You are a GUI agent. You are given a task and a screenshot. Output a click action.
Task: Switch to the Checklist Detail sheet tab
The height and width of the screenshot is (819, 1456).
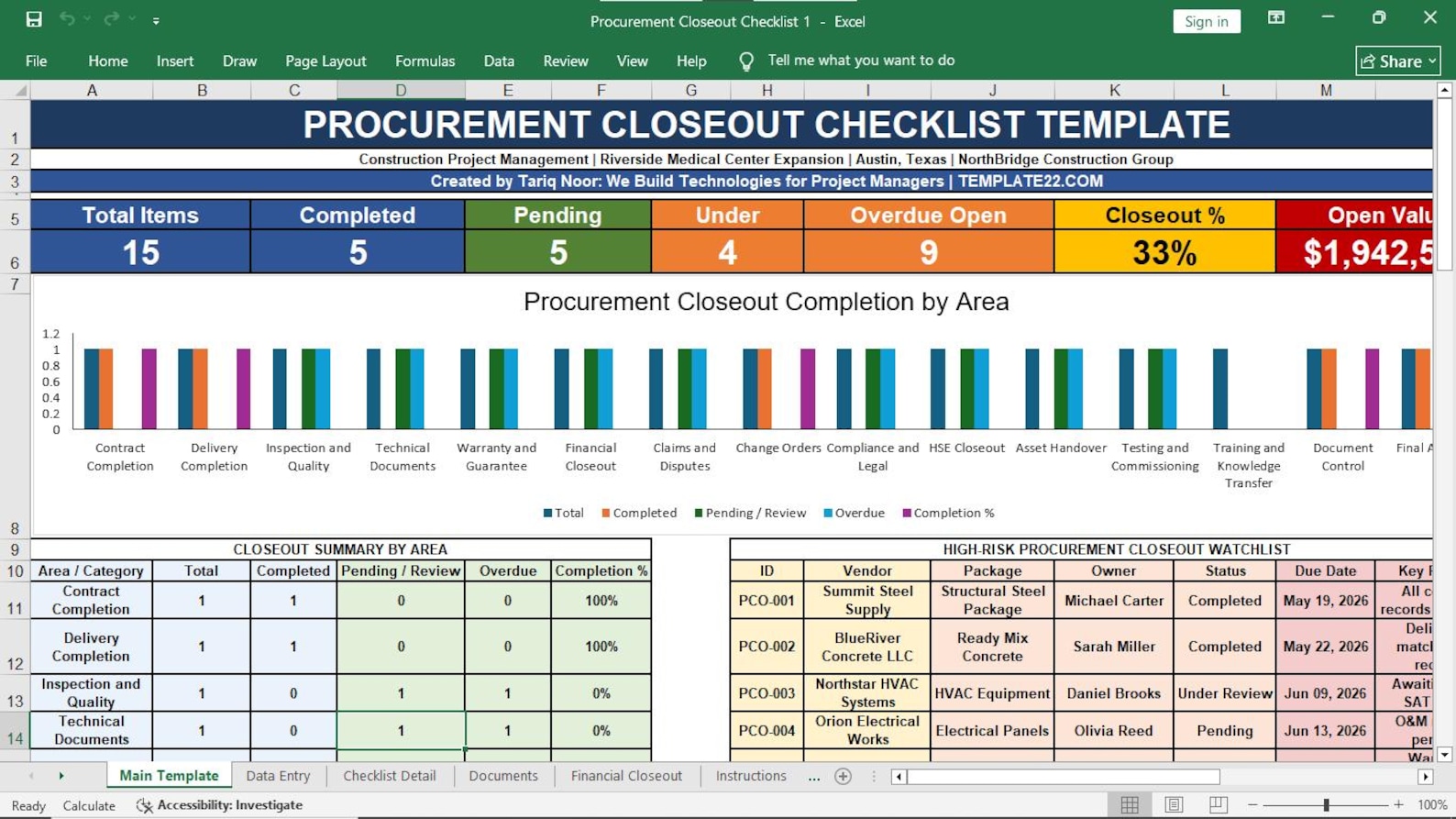(390, 776)
